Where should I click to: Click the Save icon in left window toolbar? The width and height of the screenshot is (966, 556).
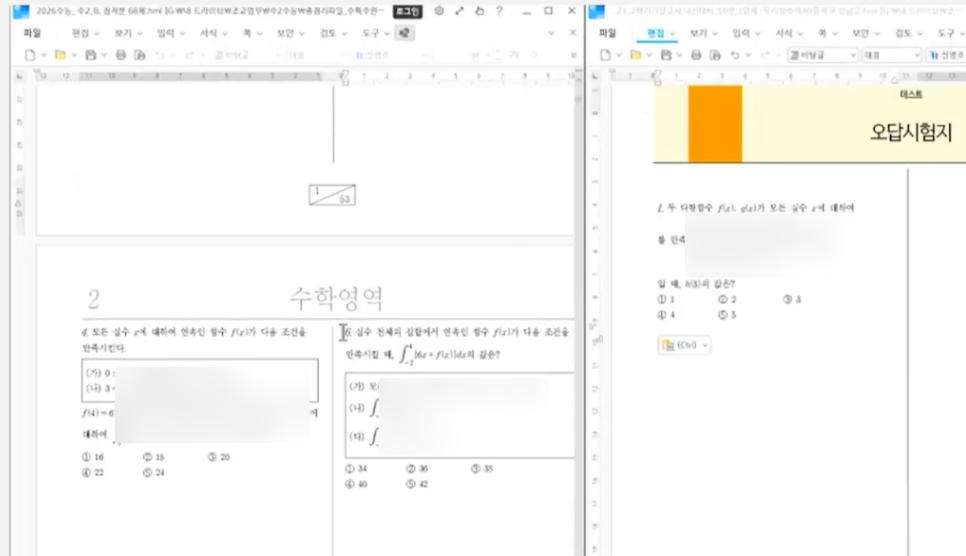pos(91,55)
